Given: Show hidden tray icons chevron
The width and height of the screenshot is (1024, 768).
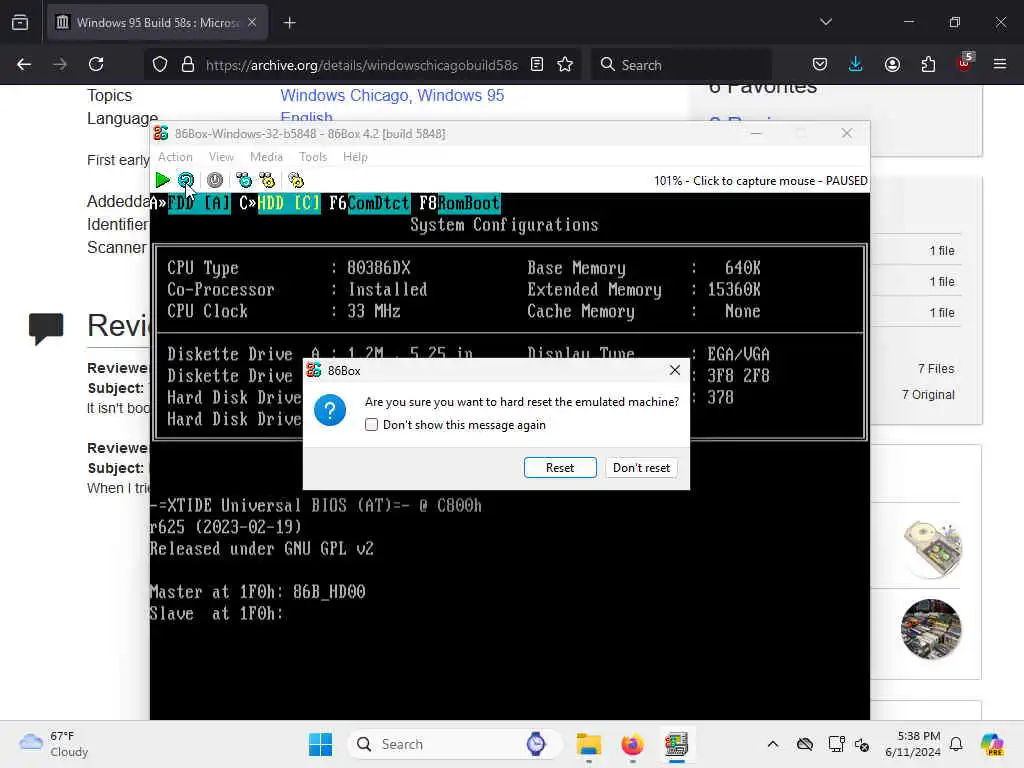Looking at the screenshot, I should pos(773,744).
